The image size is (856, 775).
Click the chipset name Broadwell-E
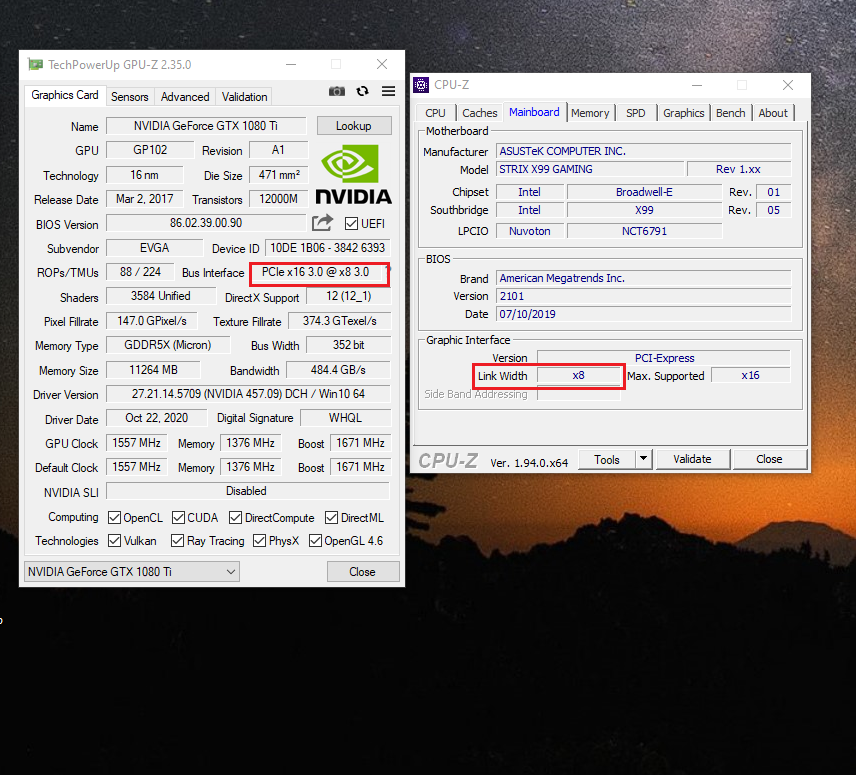click(x=644, y=192)
